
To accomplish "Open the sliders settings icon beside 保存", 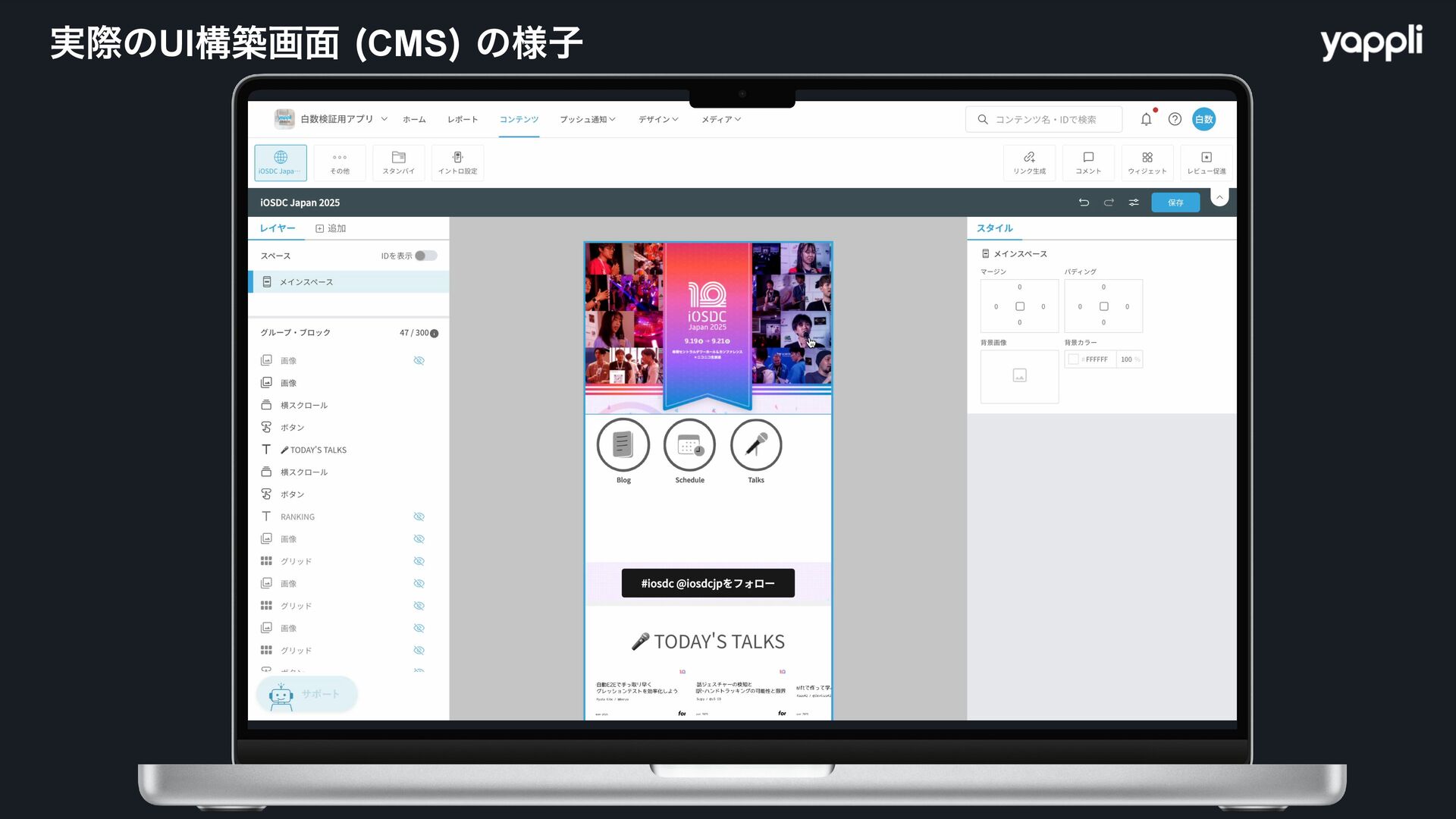I will pos(1134,202).
